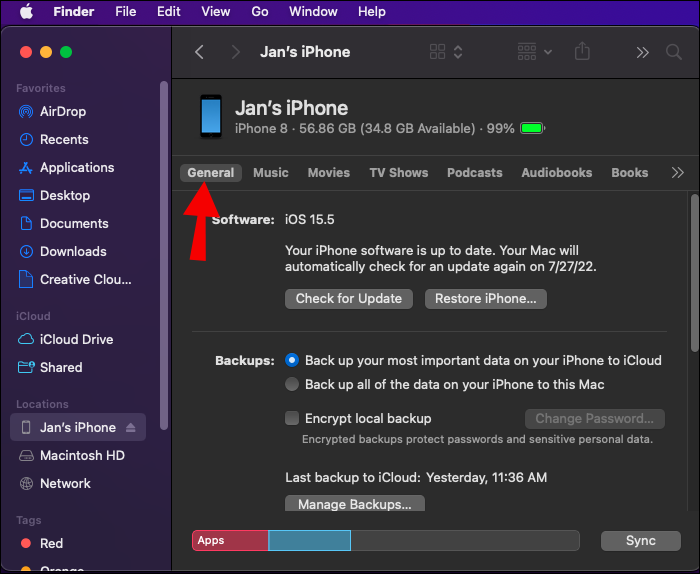Screen dimensions: 700x574
Task: Click the Jan's iPhone window title
Action: click(x=305, y=52)
